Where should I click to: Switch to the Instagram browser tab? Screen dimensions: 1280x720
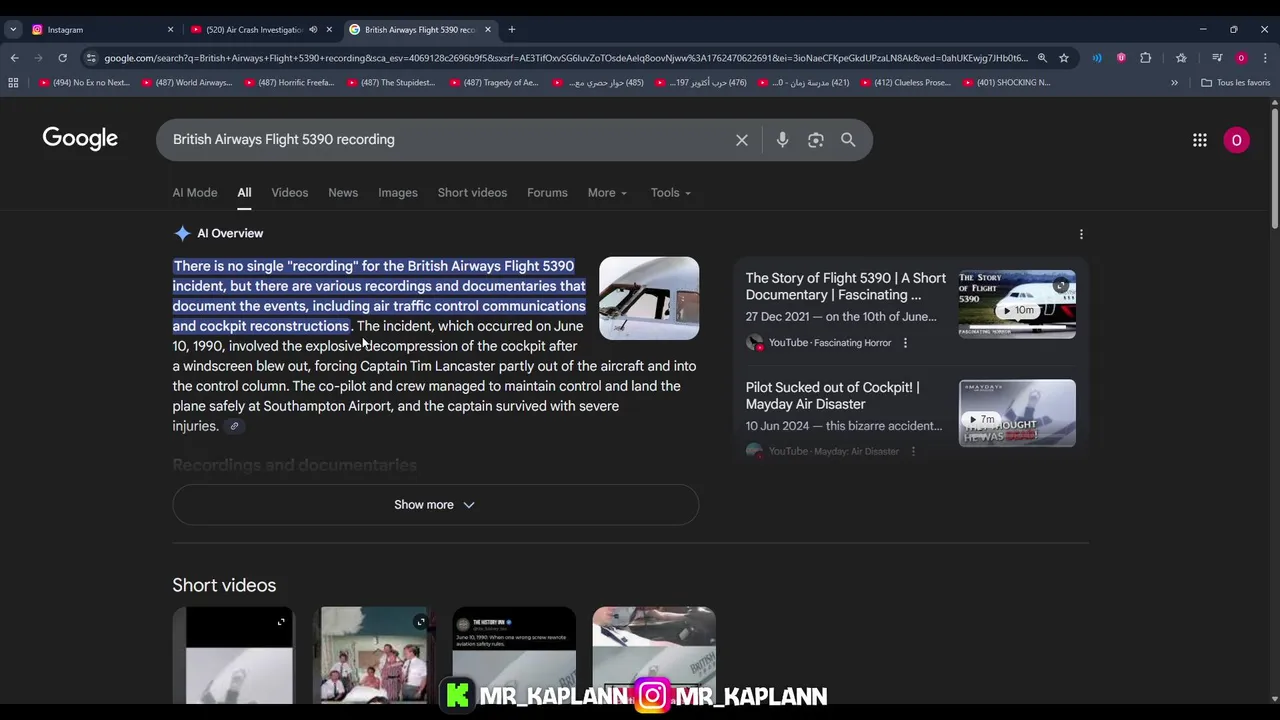(x=100, y=29)
